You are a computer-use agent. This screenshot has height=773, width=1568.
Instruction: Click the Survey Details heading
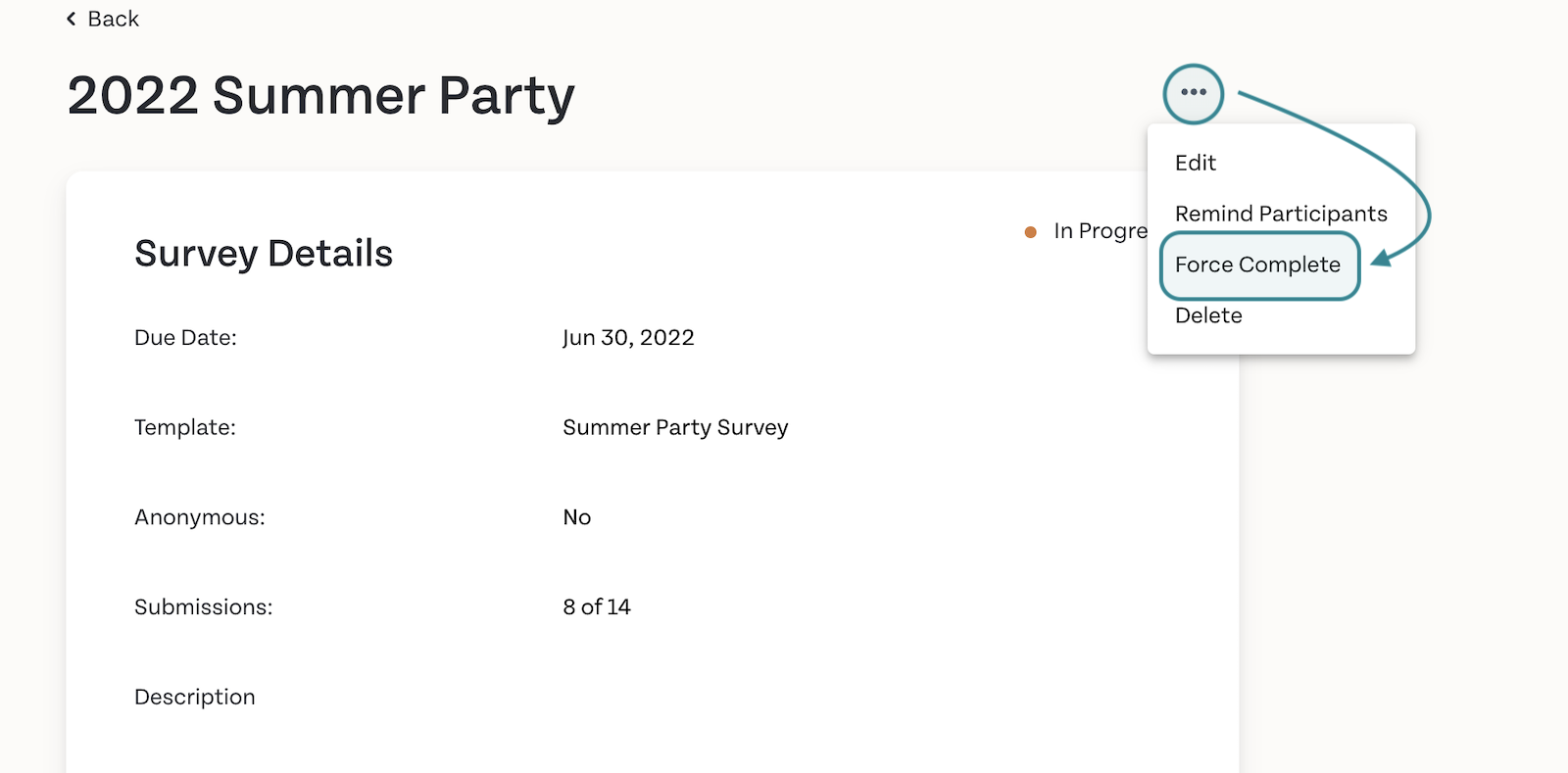coord(264,254)
